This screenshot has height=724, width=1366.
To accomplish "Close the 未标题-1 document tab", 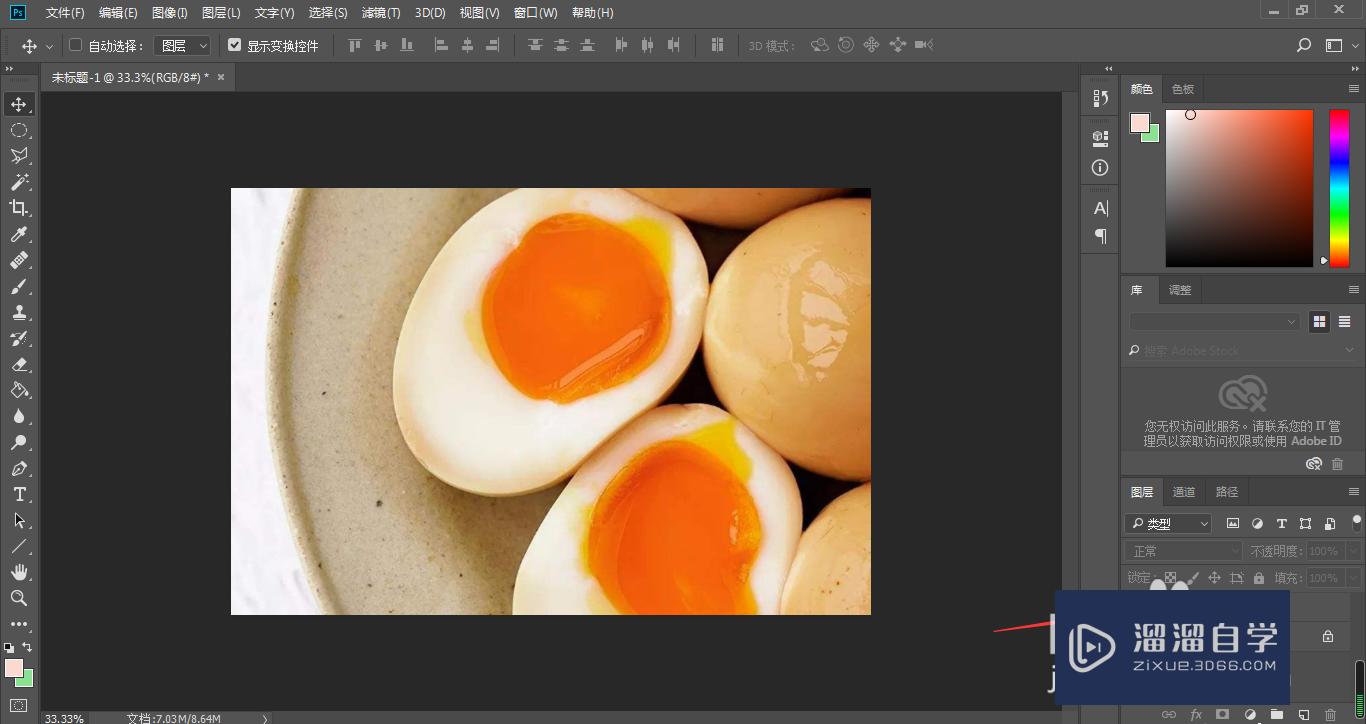I will (x=221, y=77).
